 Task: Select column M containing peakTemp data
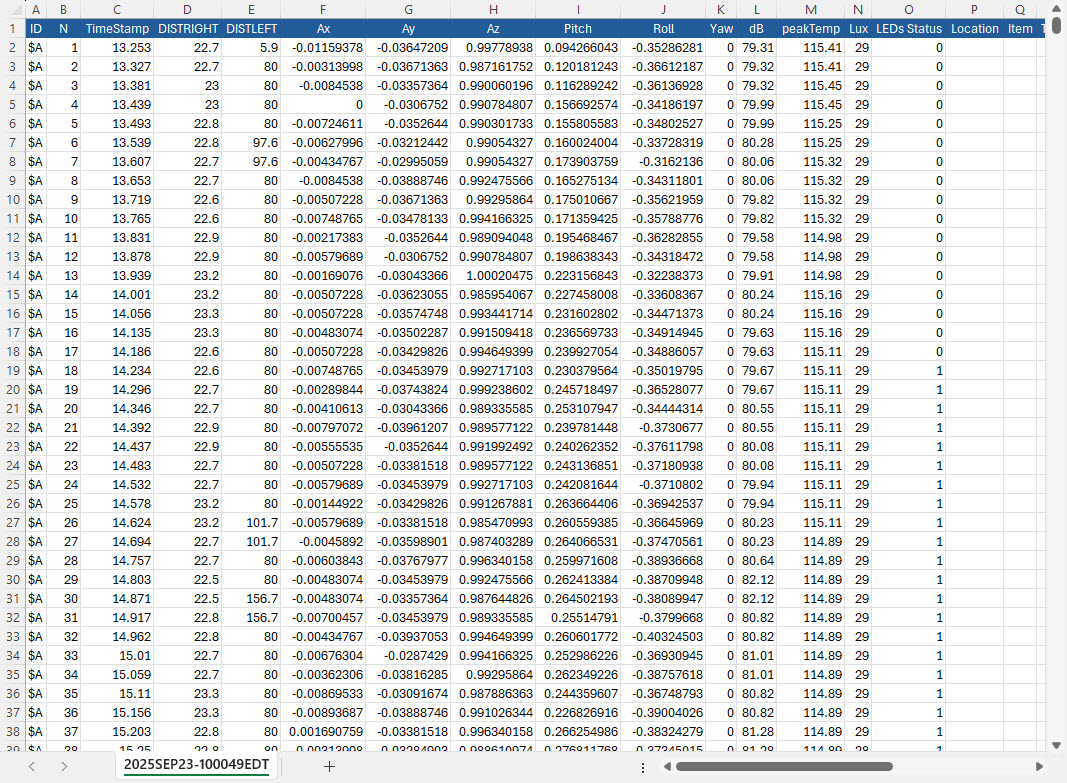coord(810,10)
